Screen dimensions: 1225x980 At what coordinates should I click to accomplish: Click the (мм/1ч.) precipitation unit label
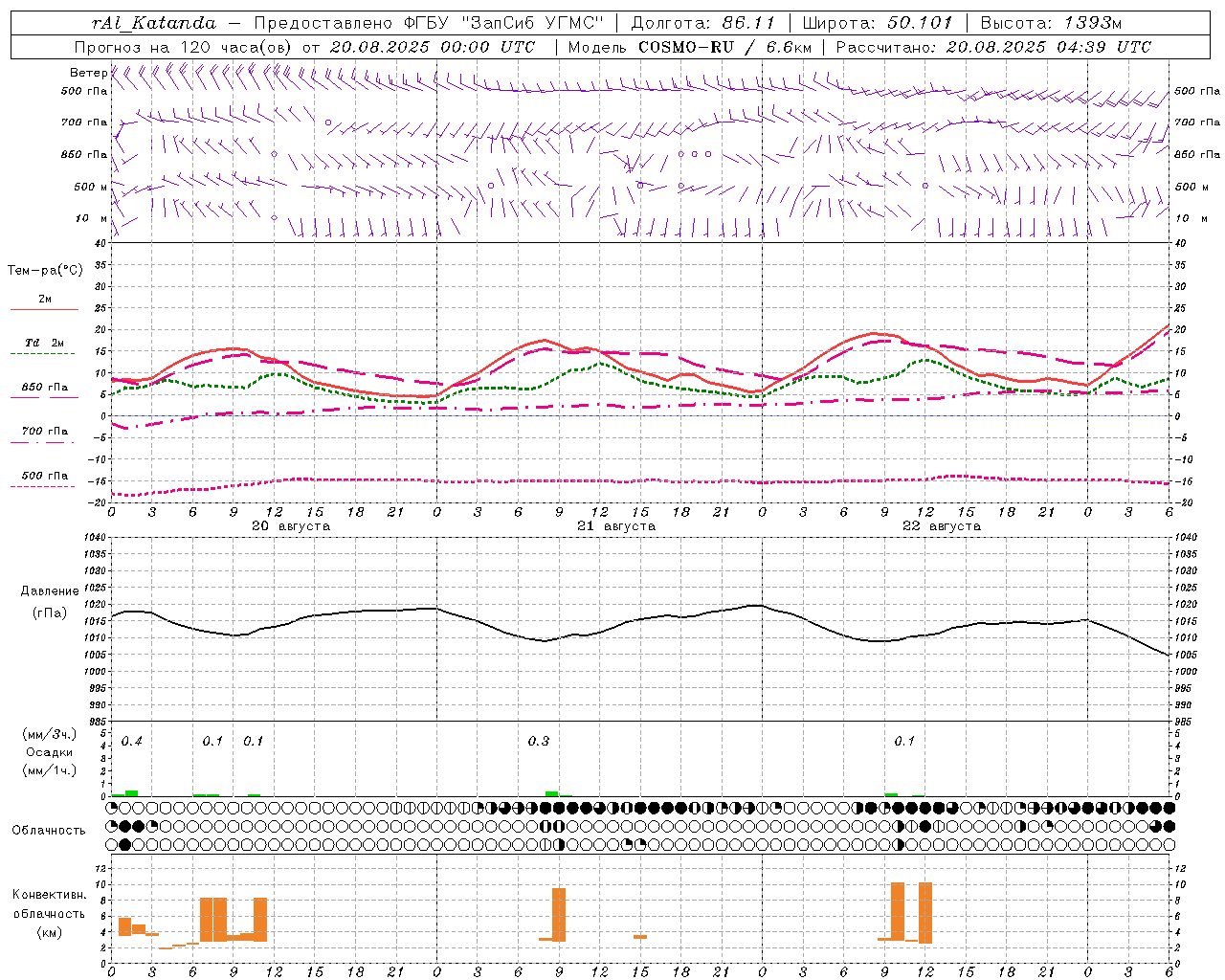tap(49, 770)
